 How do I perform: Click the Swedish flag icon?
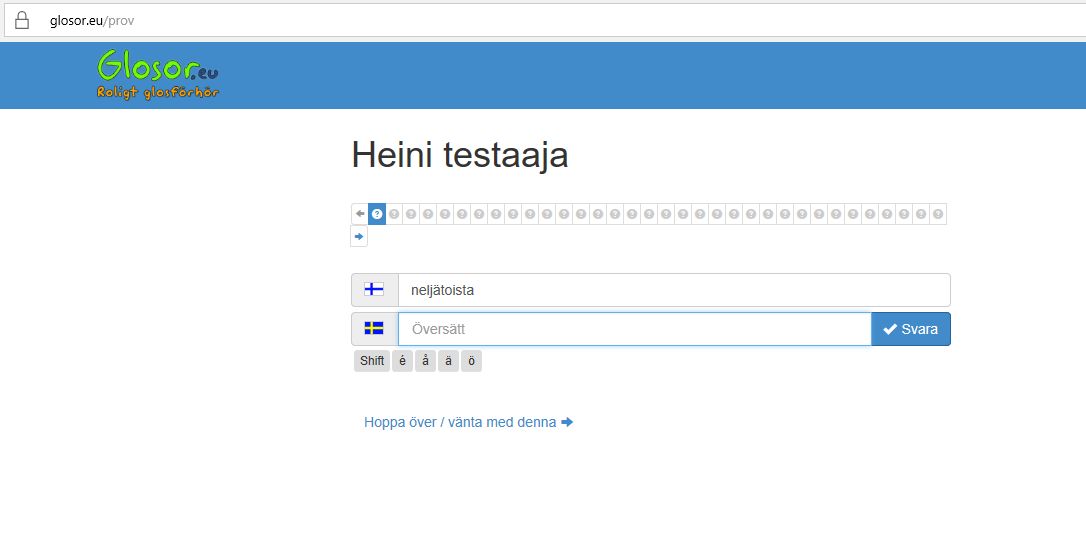374,329
